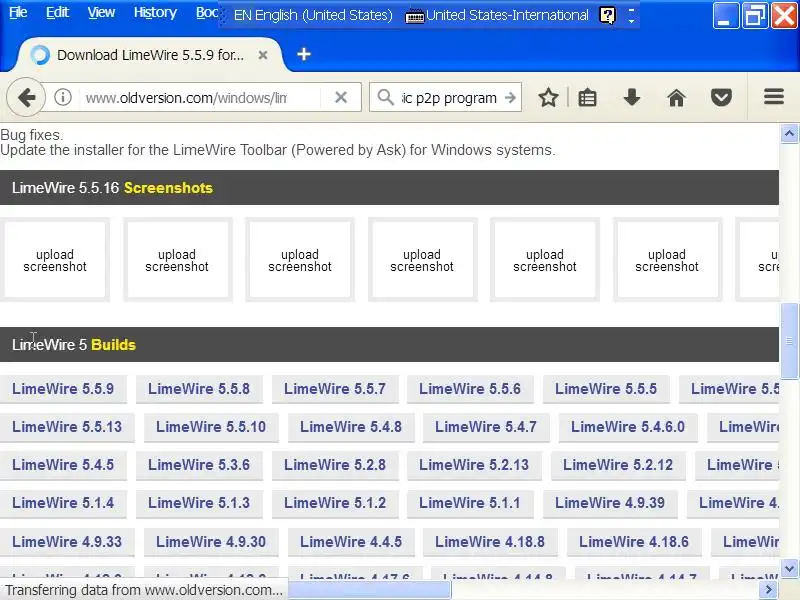800x600 pixels.
Task: Submit search with the go arrow
Action: pos(510,97)
